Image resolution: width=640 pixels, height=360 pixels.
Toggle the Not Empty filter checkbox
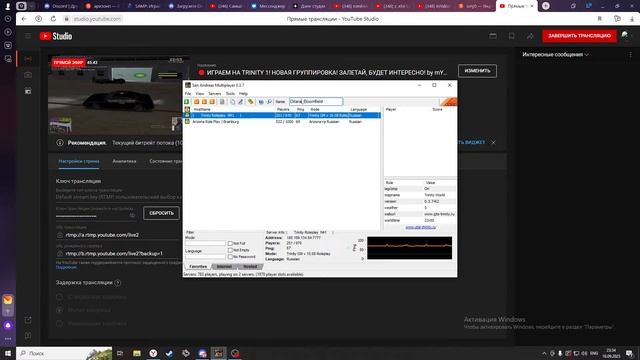click(230, 250)
